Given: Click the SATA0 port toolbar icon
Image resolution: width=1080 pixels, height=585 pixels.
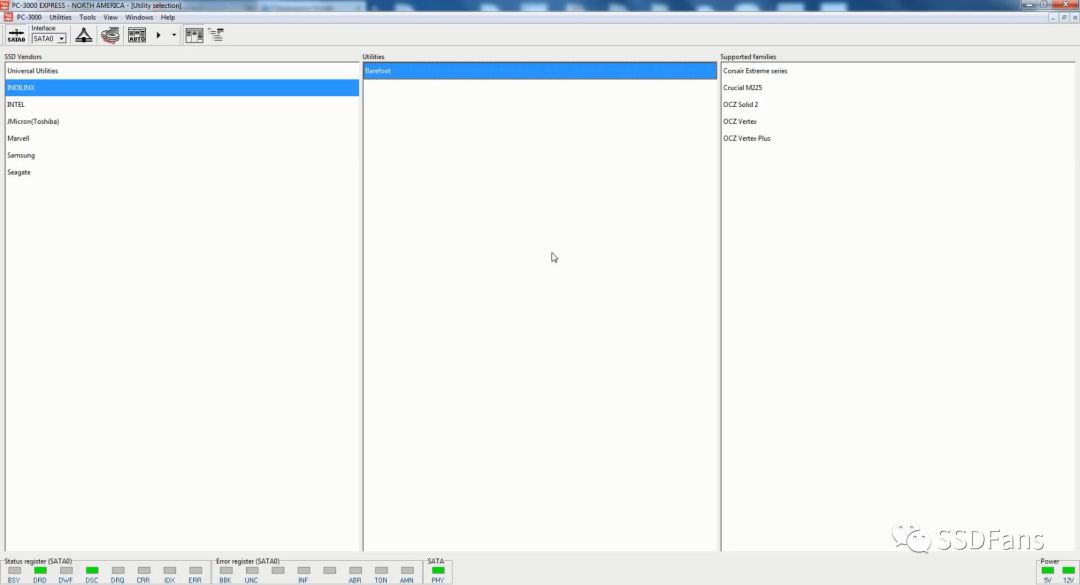Looking at the screenshot, I should (x=16, y=35).
